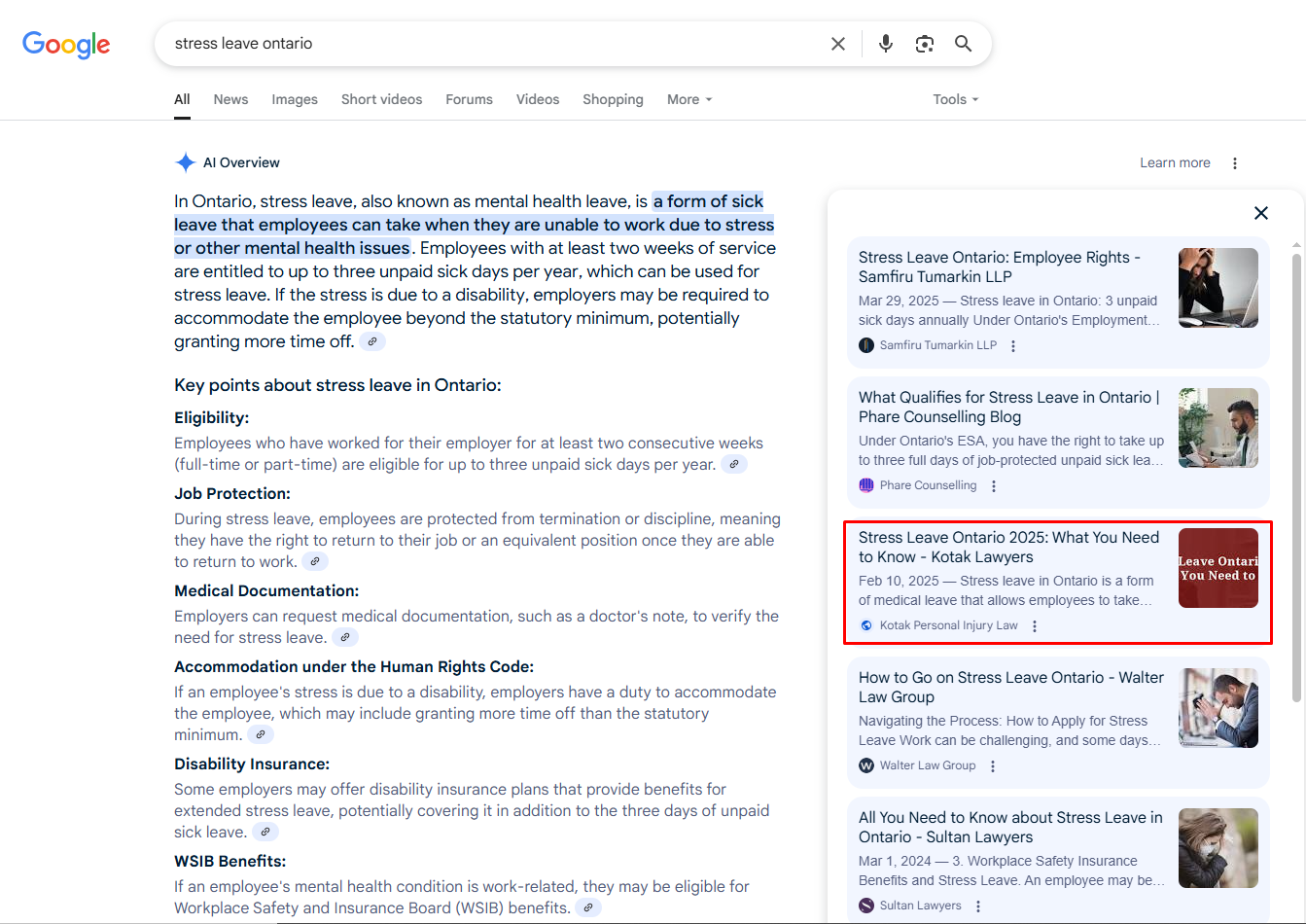This screenshot has width=1306, height=924.
Task: Open AI Overview three-dot options menu
Action: pyautogui.click(x=1235, y=163)
